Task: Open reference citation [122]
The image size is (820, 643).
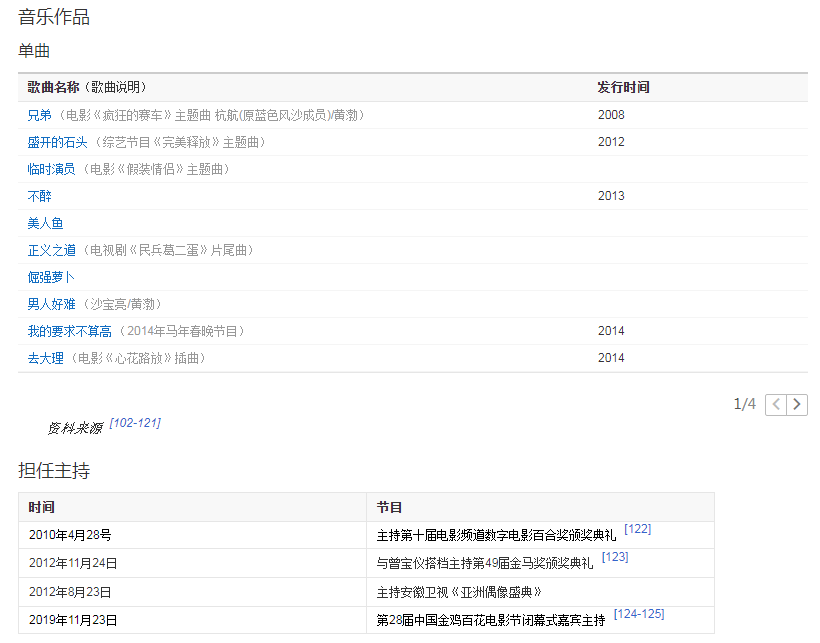Action: [637, 529]
